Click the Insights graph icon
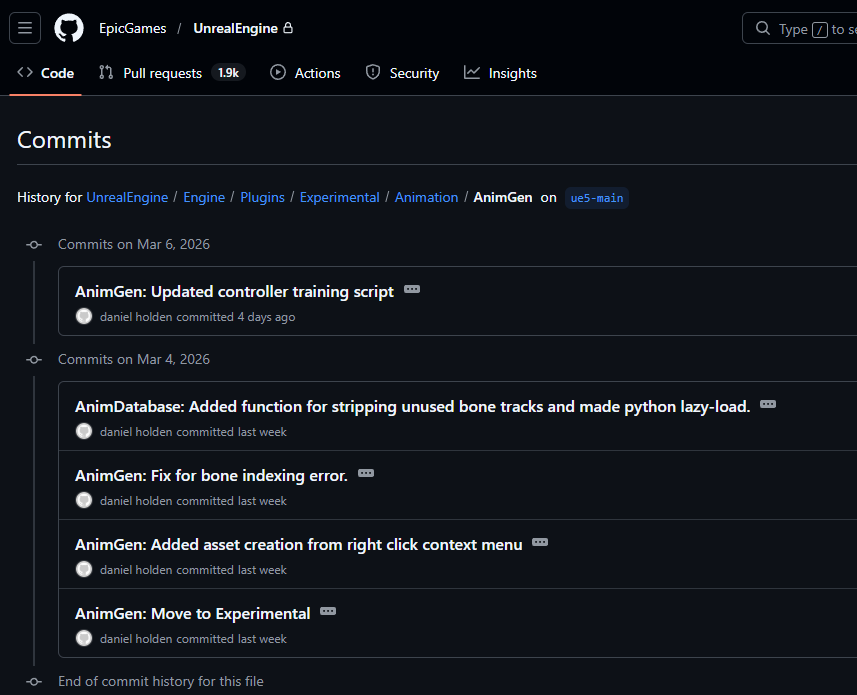 tap(472, 72)
